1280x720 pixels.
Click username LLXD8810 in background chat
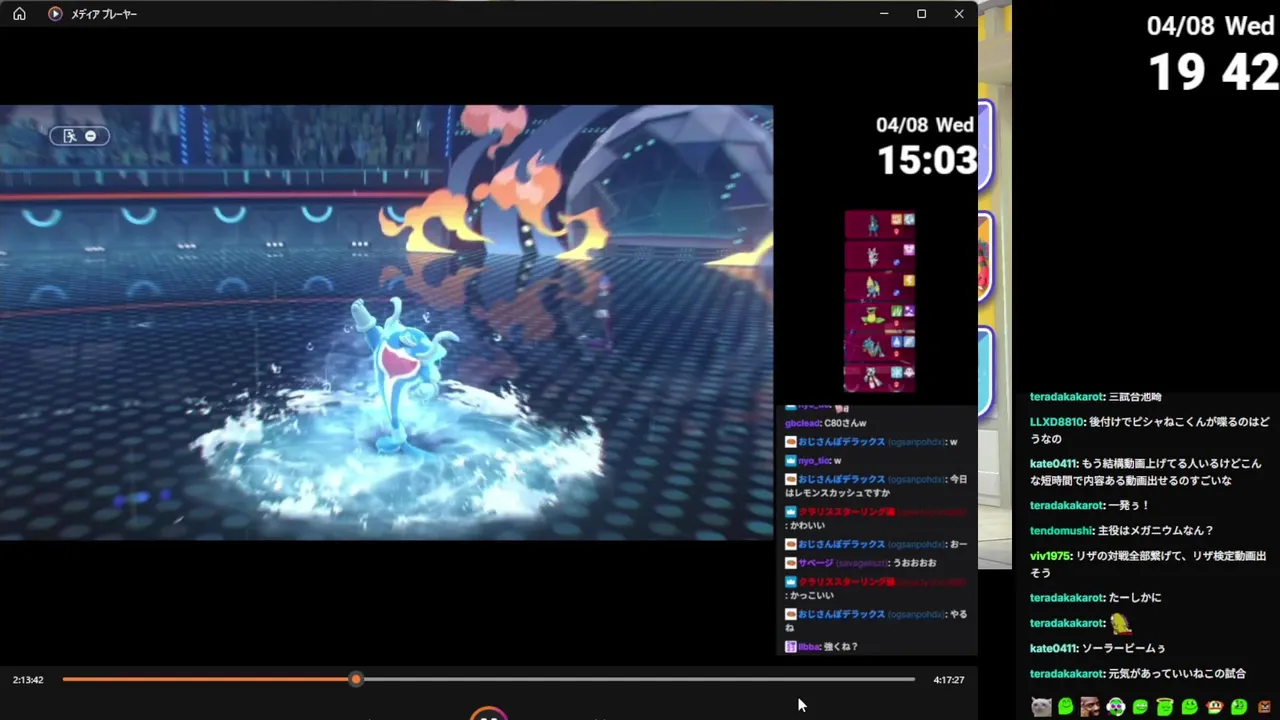(x=1056, y=422)
